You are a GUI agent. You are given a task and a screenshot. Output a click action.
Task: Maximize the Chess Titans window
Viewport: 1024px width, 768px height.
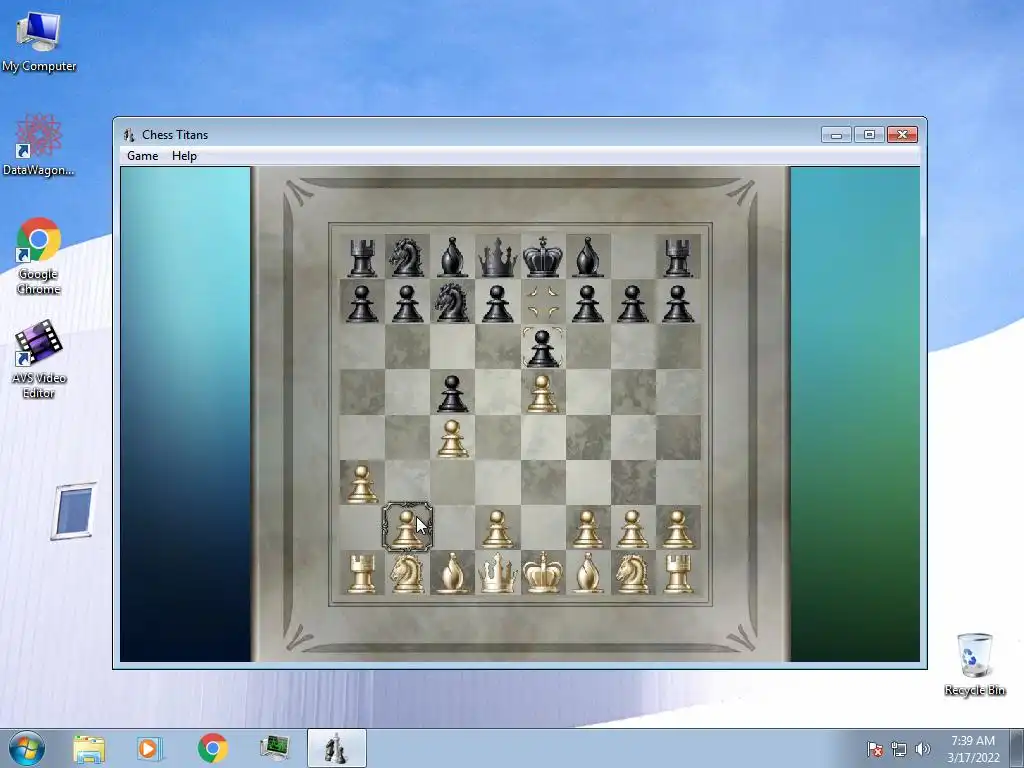point(869,135)
